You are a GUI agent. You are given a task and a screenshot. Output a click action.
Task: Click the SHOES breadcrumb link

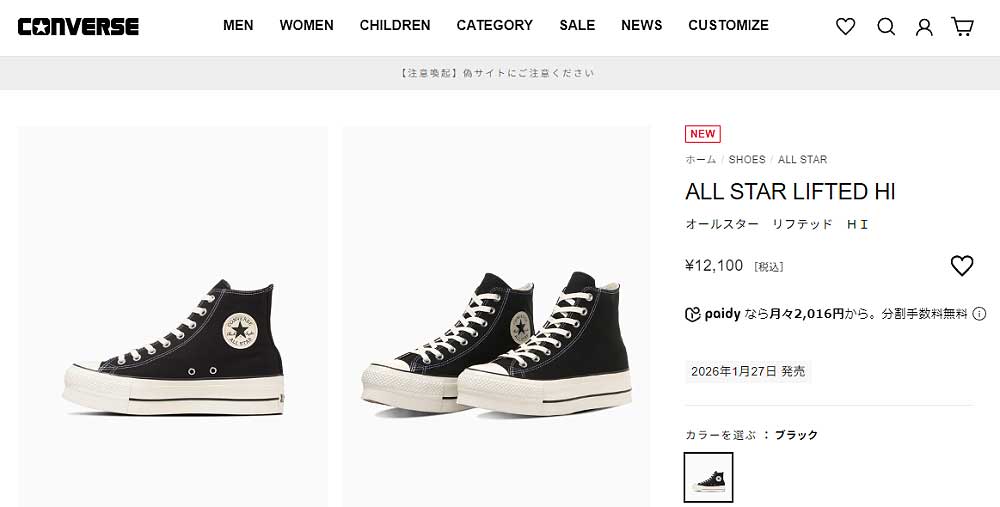pyautogui.click(x=747, y=160)
